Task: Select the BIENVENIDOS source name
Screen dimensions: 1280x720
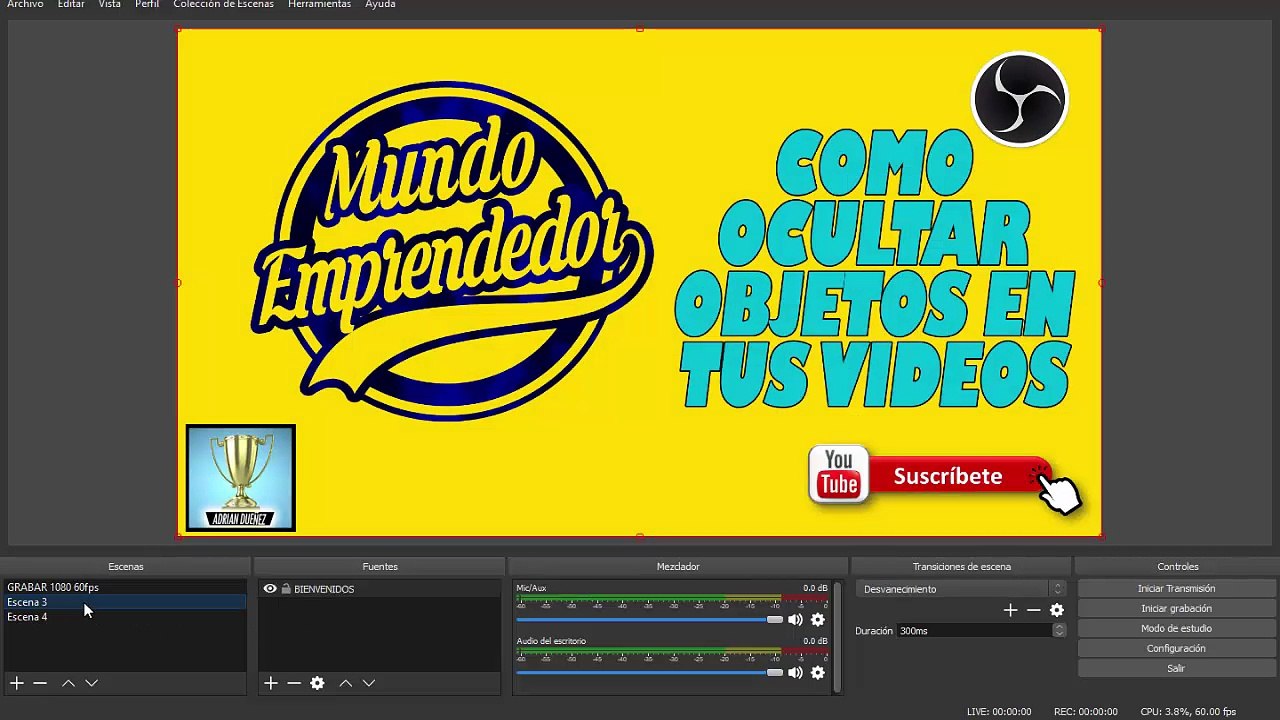Action: click(324, 589)
